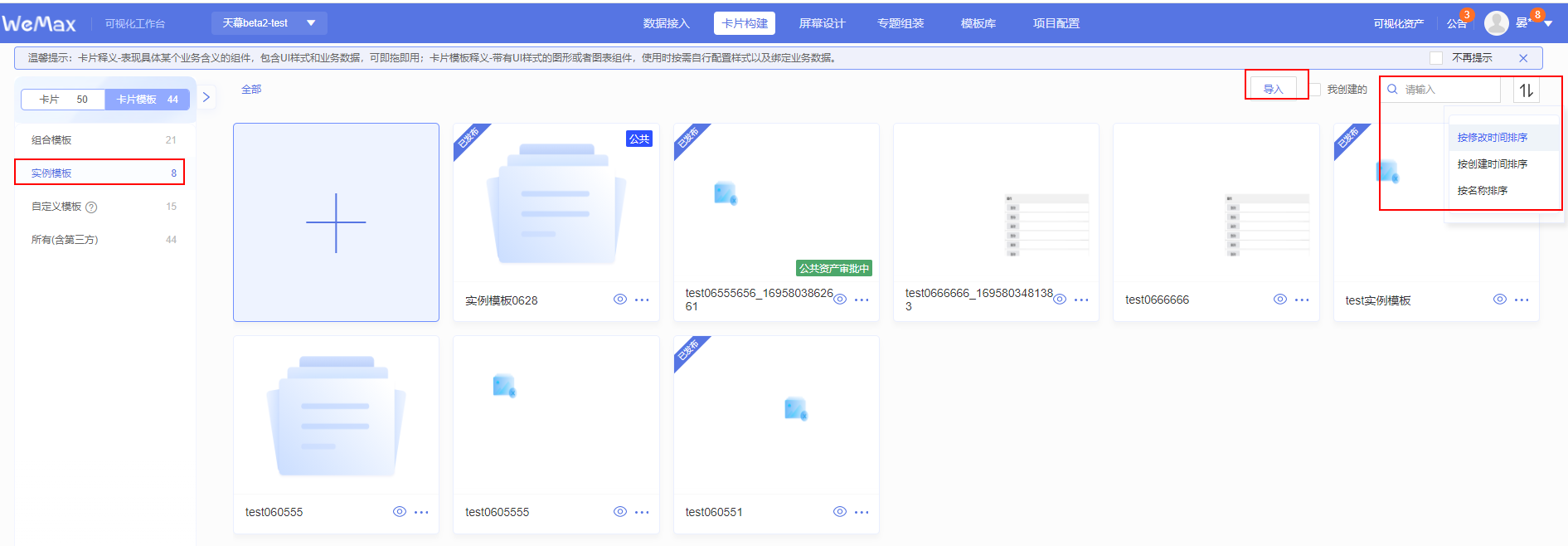Preview test实例模板 with eye icon
This screenshot has height=546, width=1568.
pos(1500,300)
